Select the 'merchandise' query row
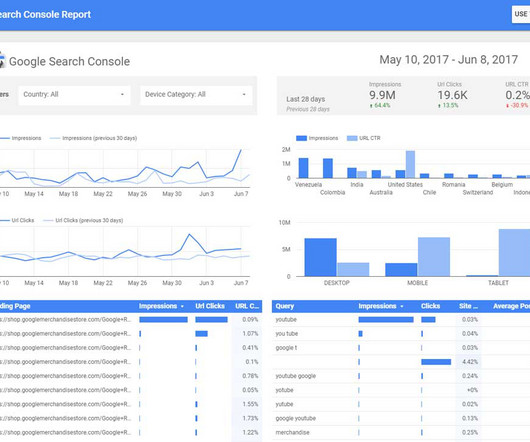530x442 pixels. 401,433
